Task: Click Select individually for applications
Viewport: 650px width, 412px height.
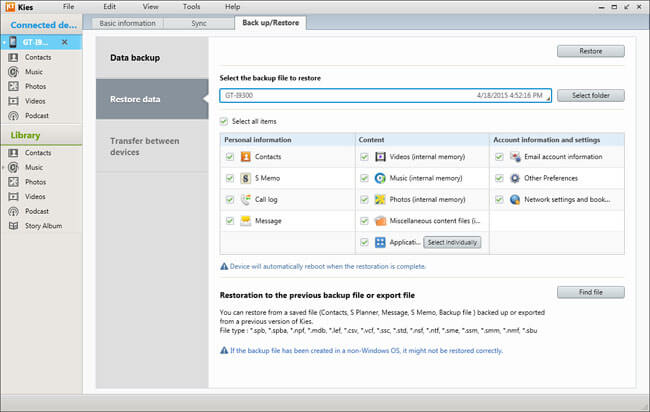Action: [452, 242]
